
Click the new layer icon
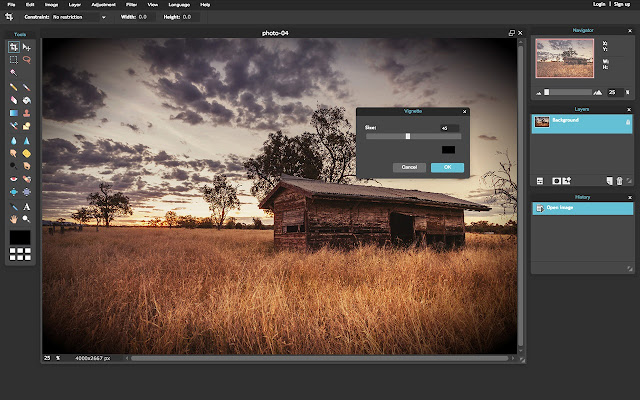(x=608, y=180)
